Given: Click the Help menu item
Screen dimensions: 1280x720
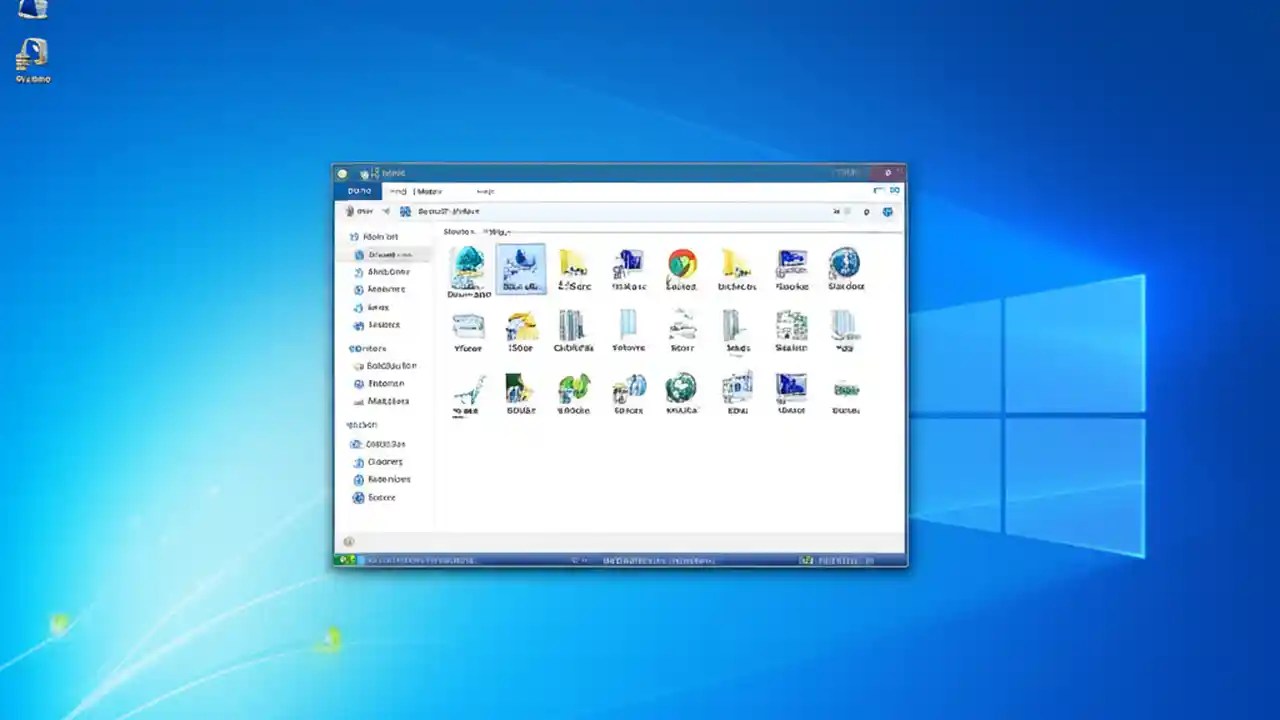Looking at the screenshot, I should [x=486, y=191].
